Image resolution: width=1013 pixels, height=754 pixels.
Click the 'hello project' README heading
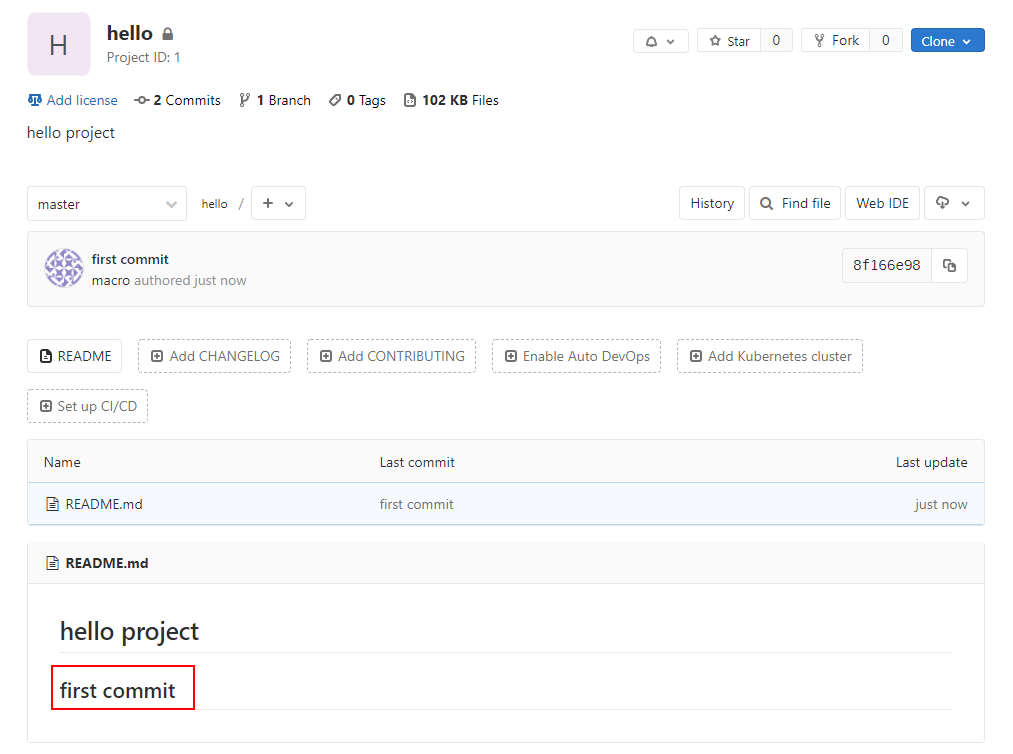point(129,631)
